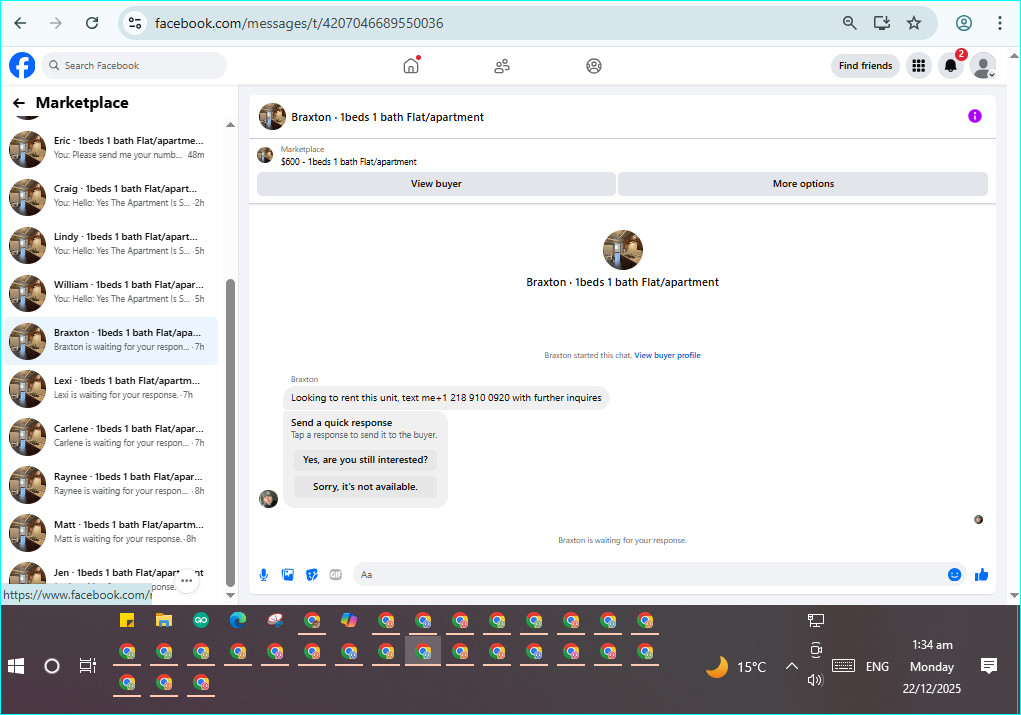This screenshot has height=715, width=1021.
Task: Open Task View on the taskbar
Action: tap(87, 666)
